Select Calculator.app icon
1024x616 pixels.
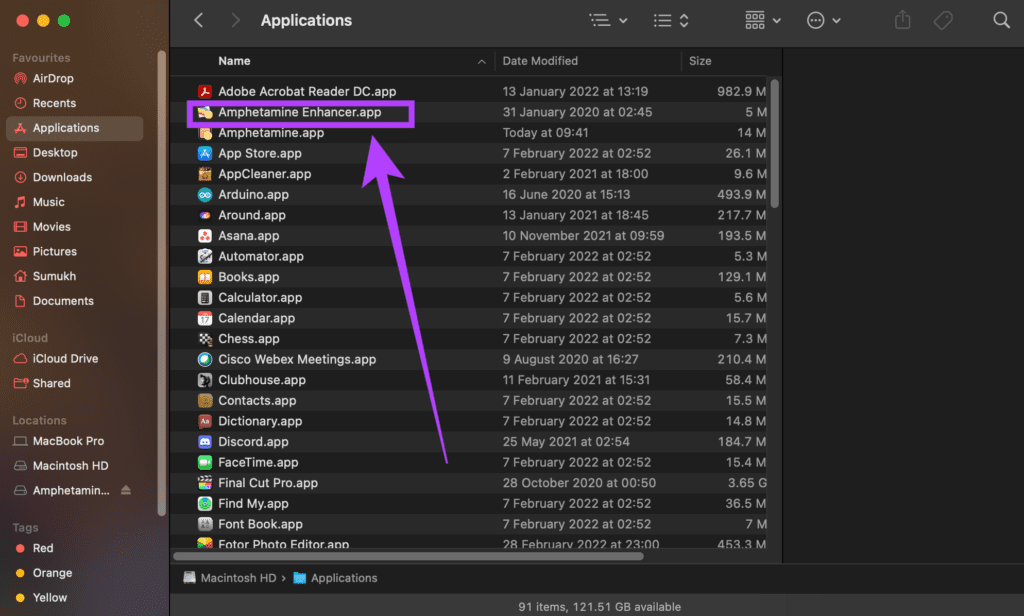(x=205, y=297)
